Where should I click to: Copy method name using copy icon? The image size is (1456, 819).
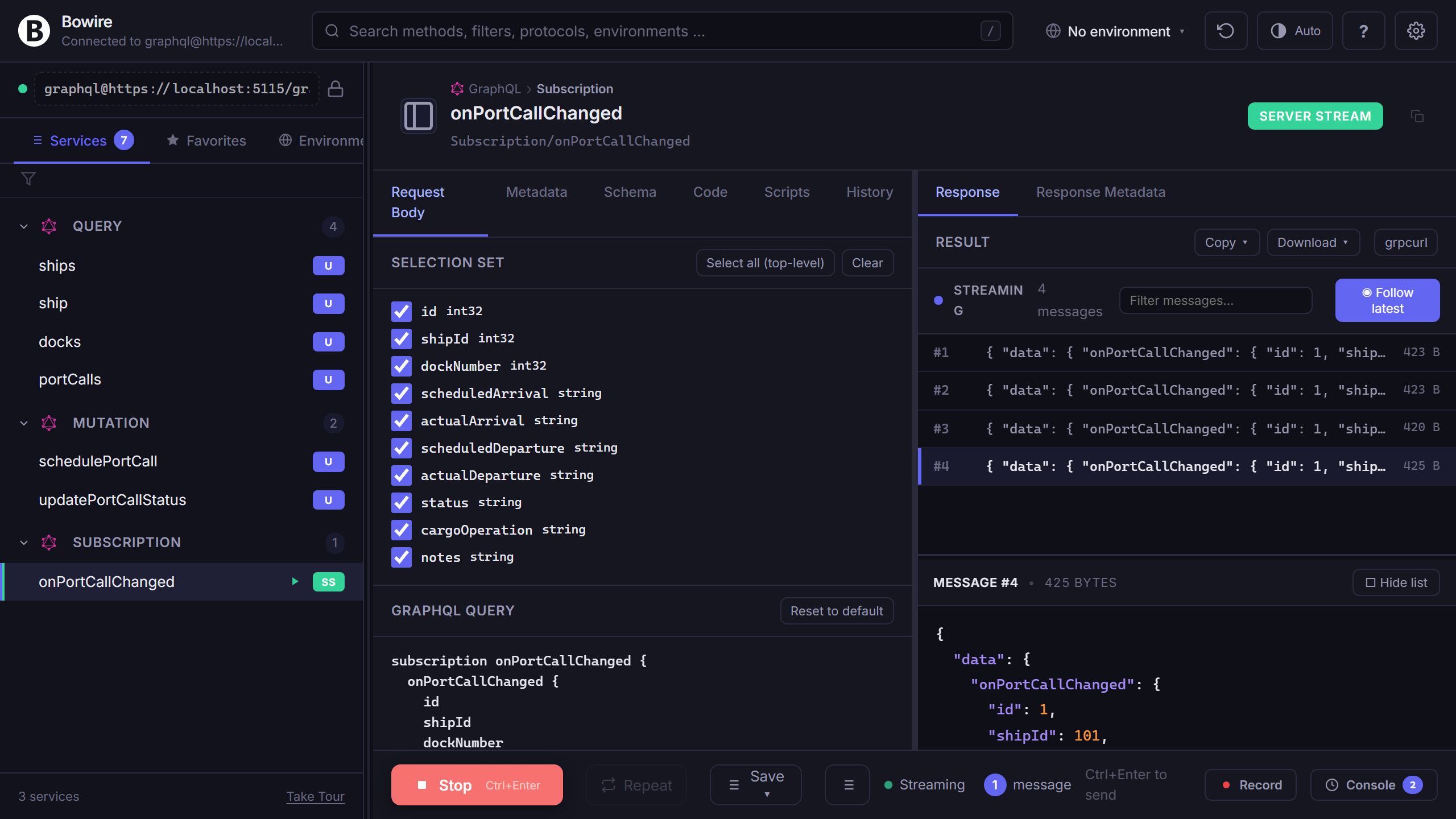[1417, 116]
